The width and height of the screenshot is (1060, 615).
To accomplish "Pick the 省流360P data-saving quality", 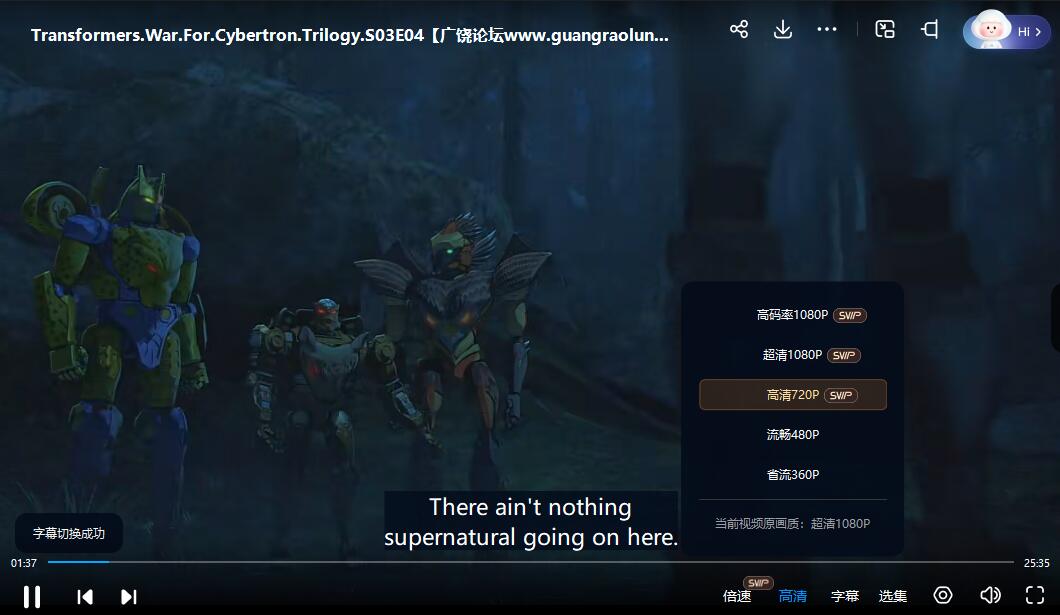I will (x=792, y=475).
